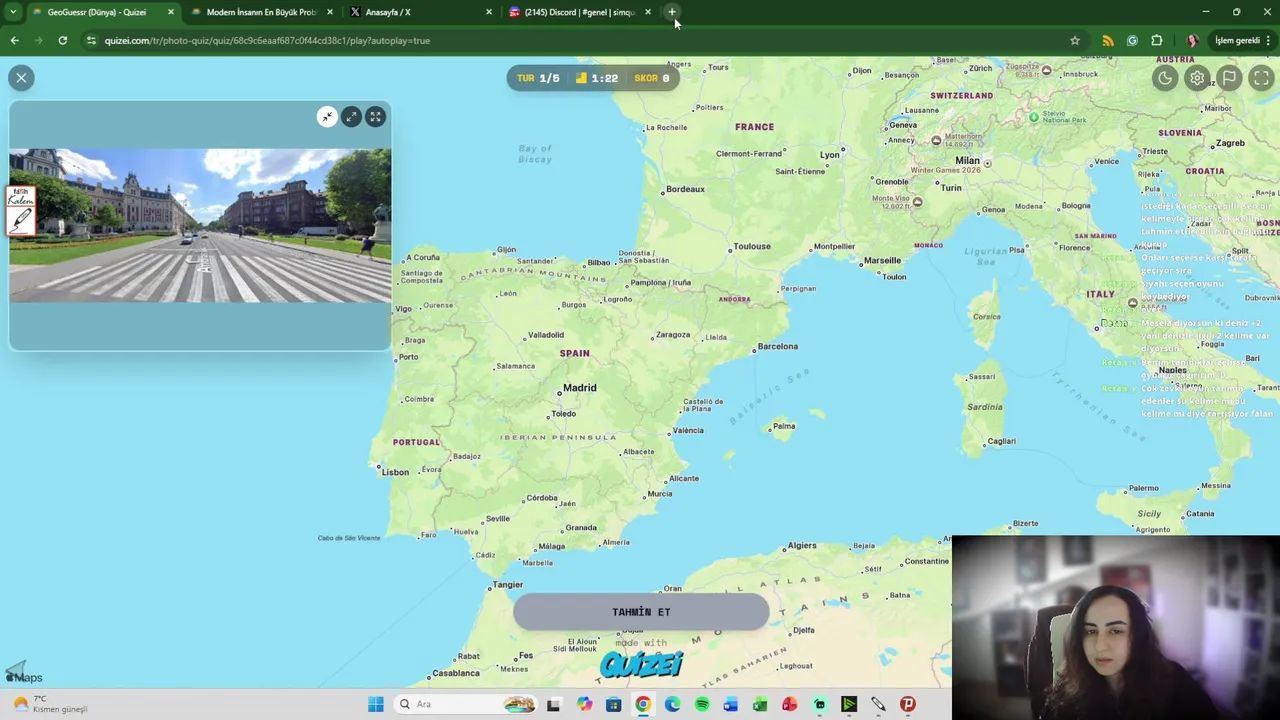The height and width of the screenshot is (720, 1280).
Task: Open the orange RSS feed extension
Action: click(1108, 40)
